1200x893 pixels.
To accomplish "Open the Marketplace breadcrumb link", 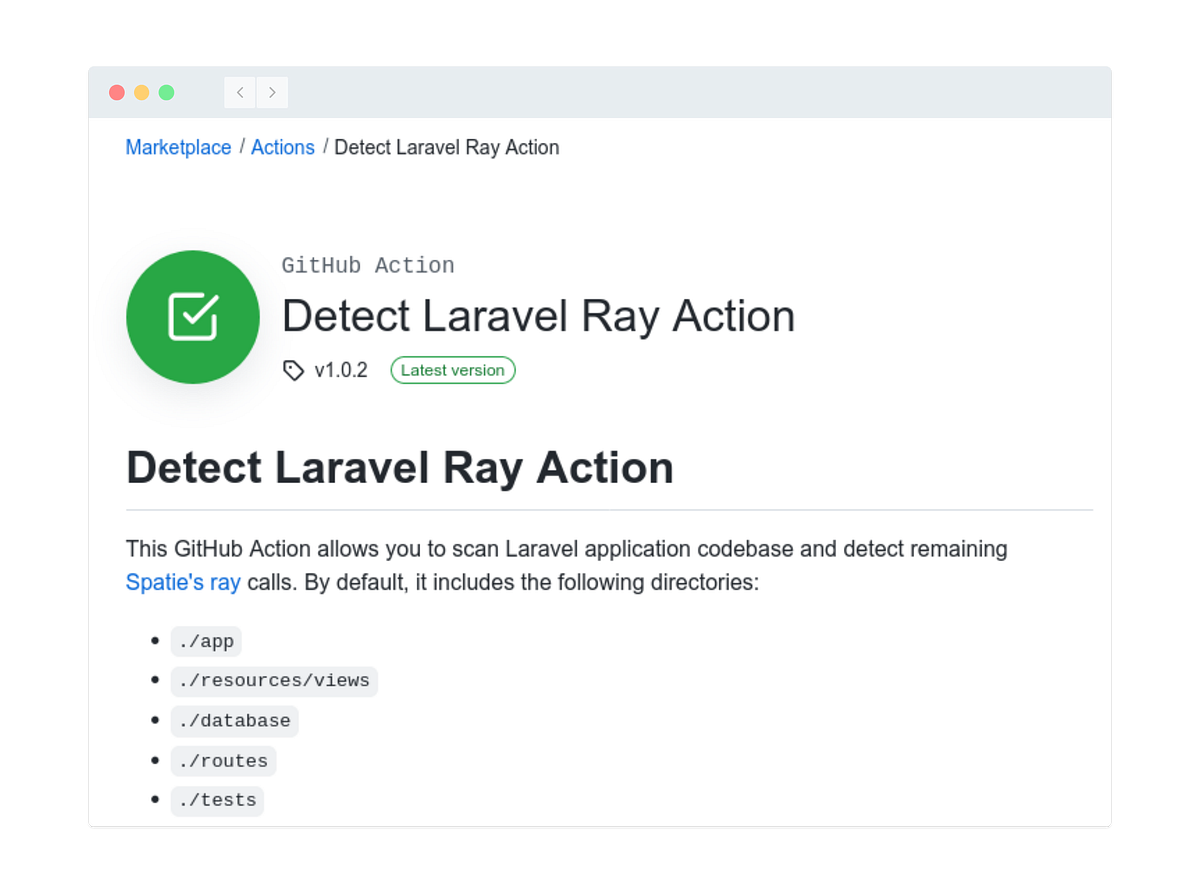I will 178,147.
